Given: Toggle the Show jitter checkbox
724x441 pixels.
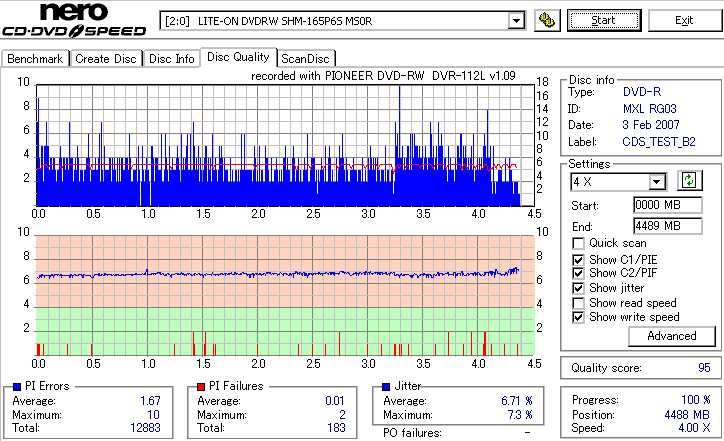Looking at the screenshot, I should [x=578, y=288].
